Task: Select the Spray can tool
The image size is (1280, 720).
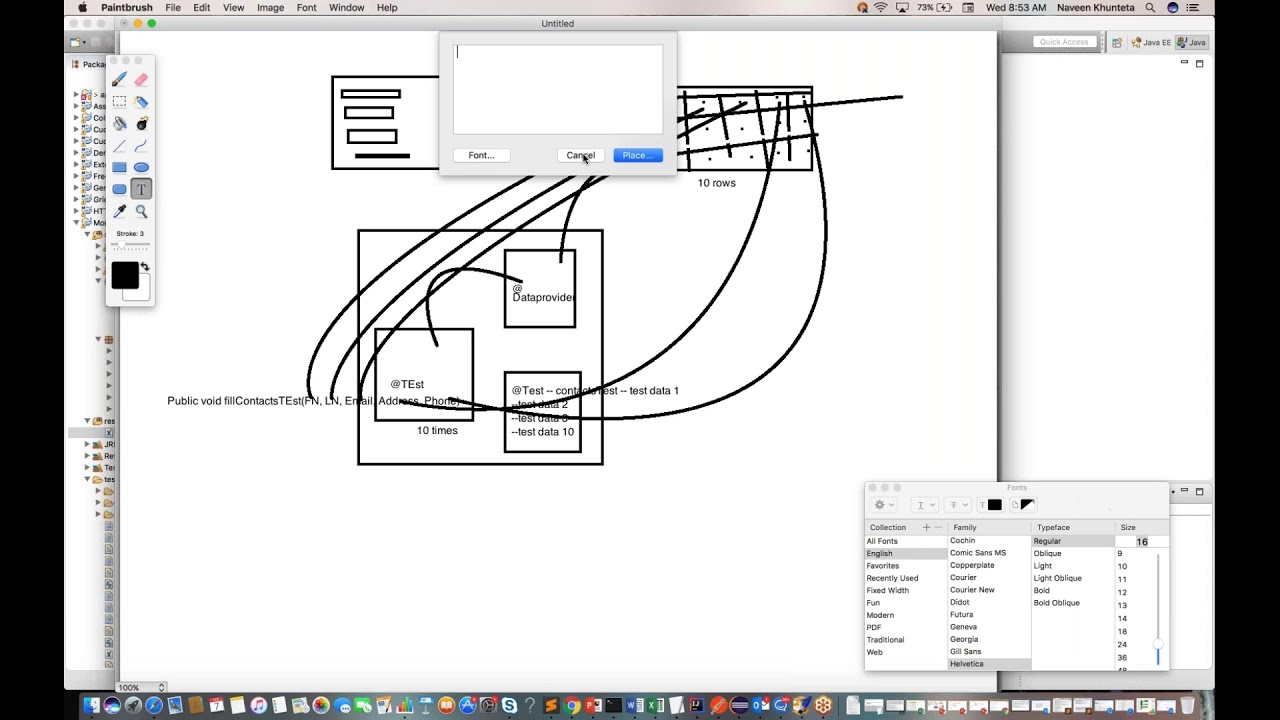Action: coord(141,102)
